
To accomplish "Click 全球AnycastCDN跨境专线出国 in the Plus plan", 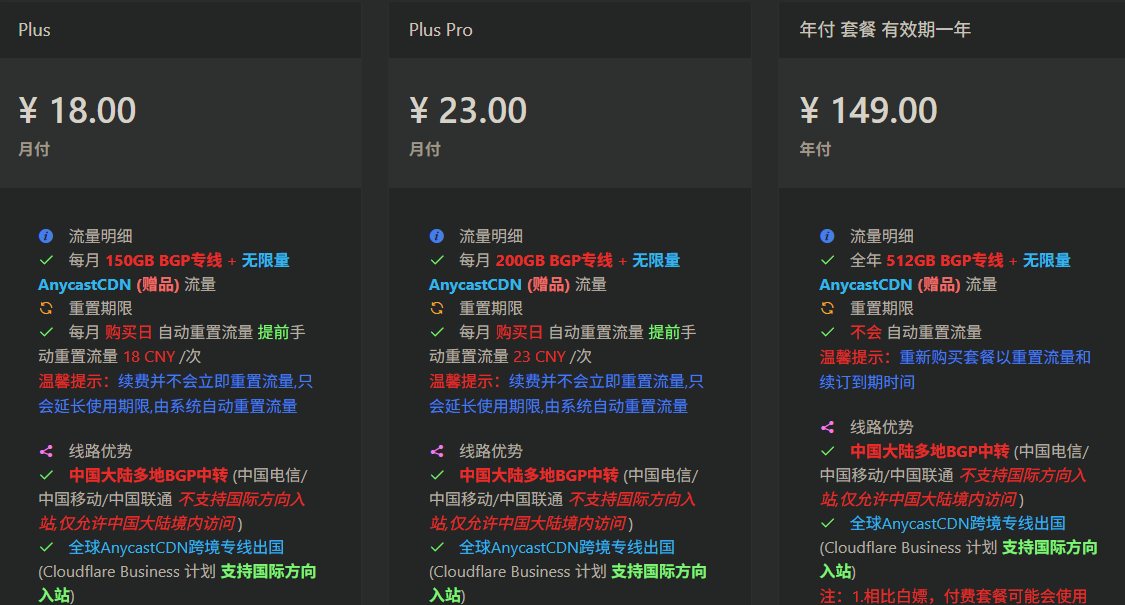I will [176, 548].
